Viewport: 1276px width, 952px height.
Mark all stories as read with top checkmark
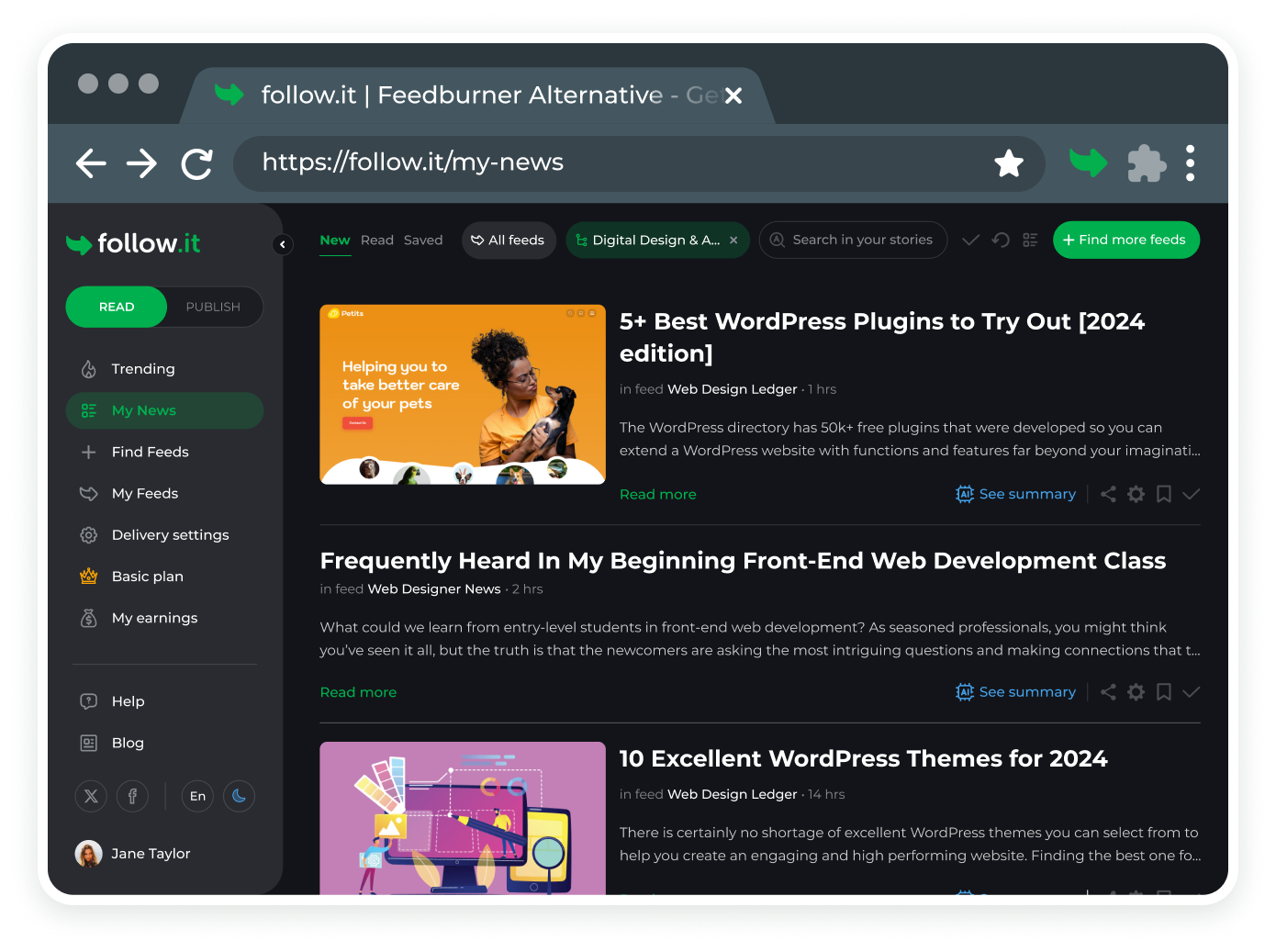click(970, 241)
